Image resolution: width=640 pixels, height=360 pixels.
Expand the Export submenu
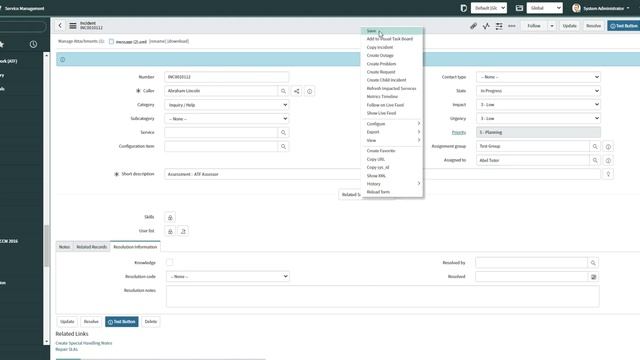(x=392, y=132)
